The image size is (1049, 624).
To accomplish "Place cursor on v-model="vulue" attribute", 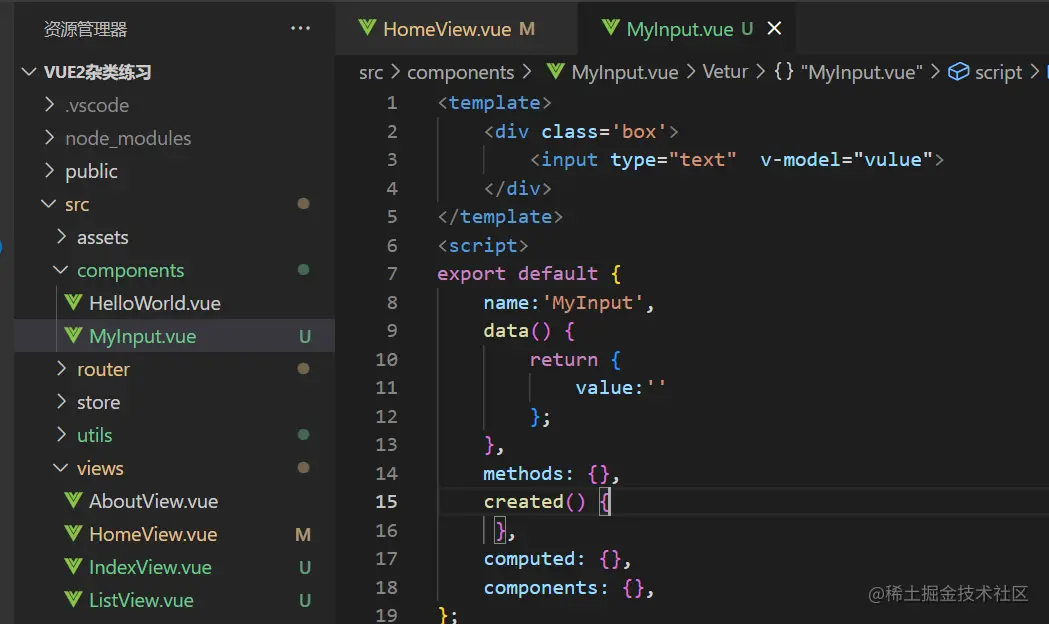I will pos(846,160).
